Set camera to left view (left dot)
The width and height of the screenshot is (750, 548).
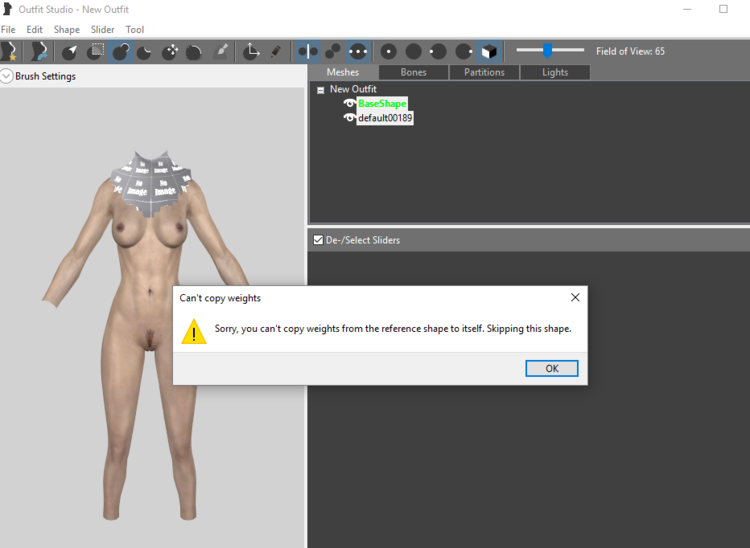438,51
